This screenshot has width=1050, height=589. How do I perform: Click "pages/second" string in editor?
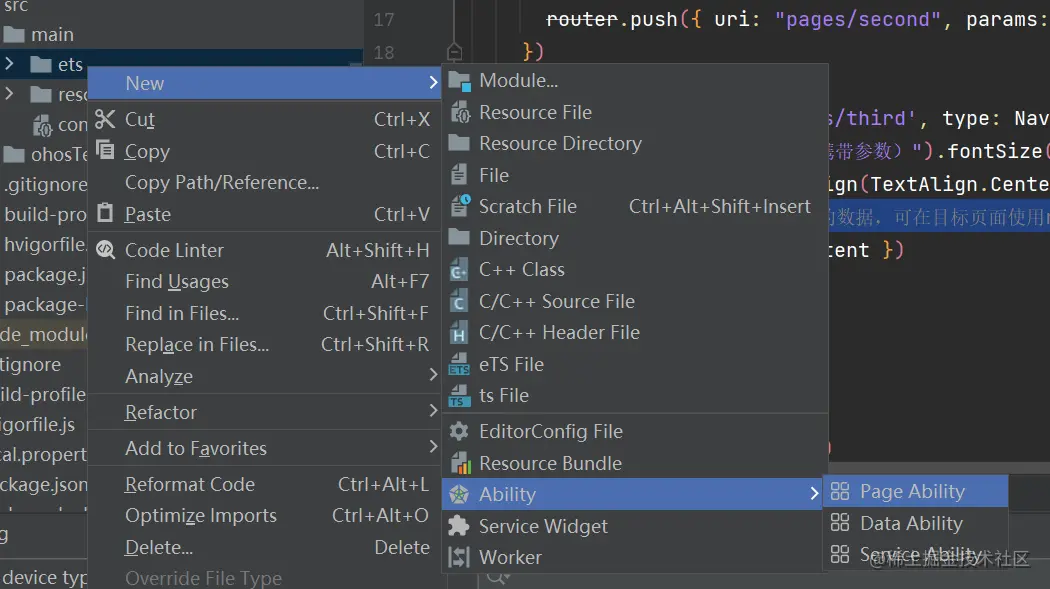(858, 19)
